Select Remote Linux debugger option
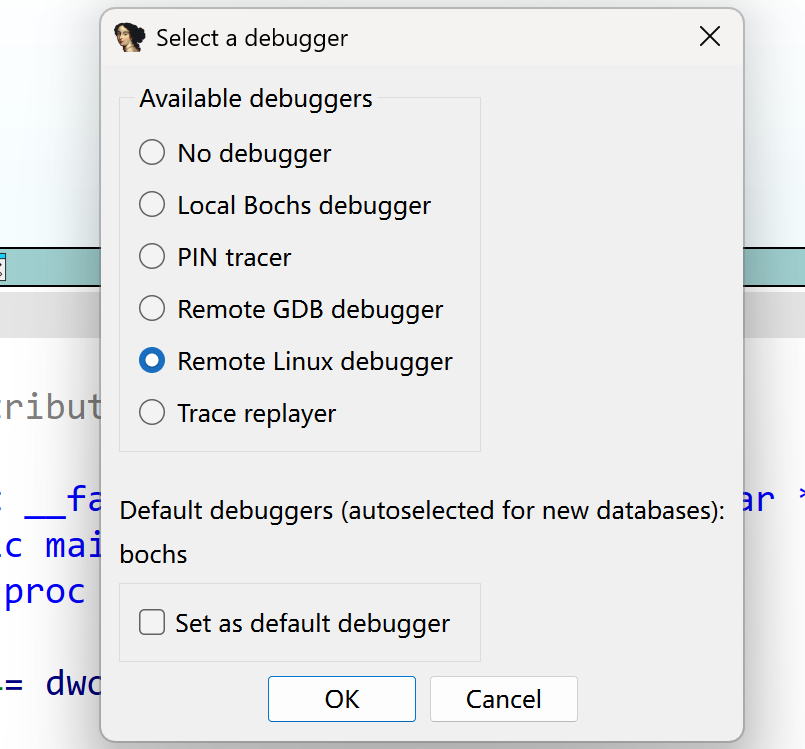 (x=152, y=361)
